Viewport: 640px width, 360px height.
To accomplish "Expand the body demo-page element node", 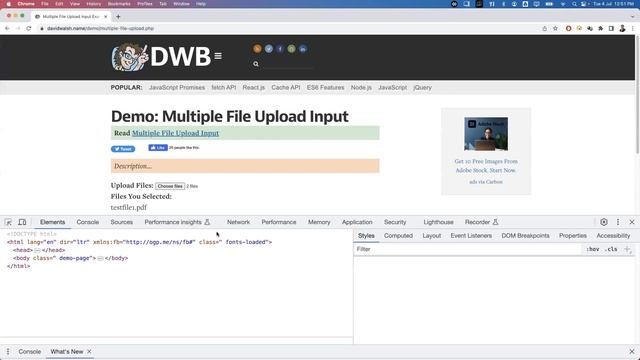I will (100, 258).
